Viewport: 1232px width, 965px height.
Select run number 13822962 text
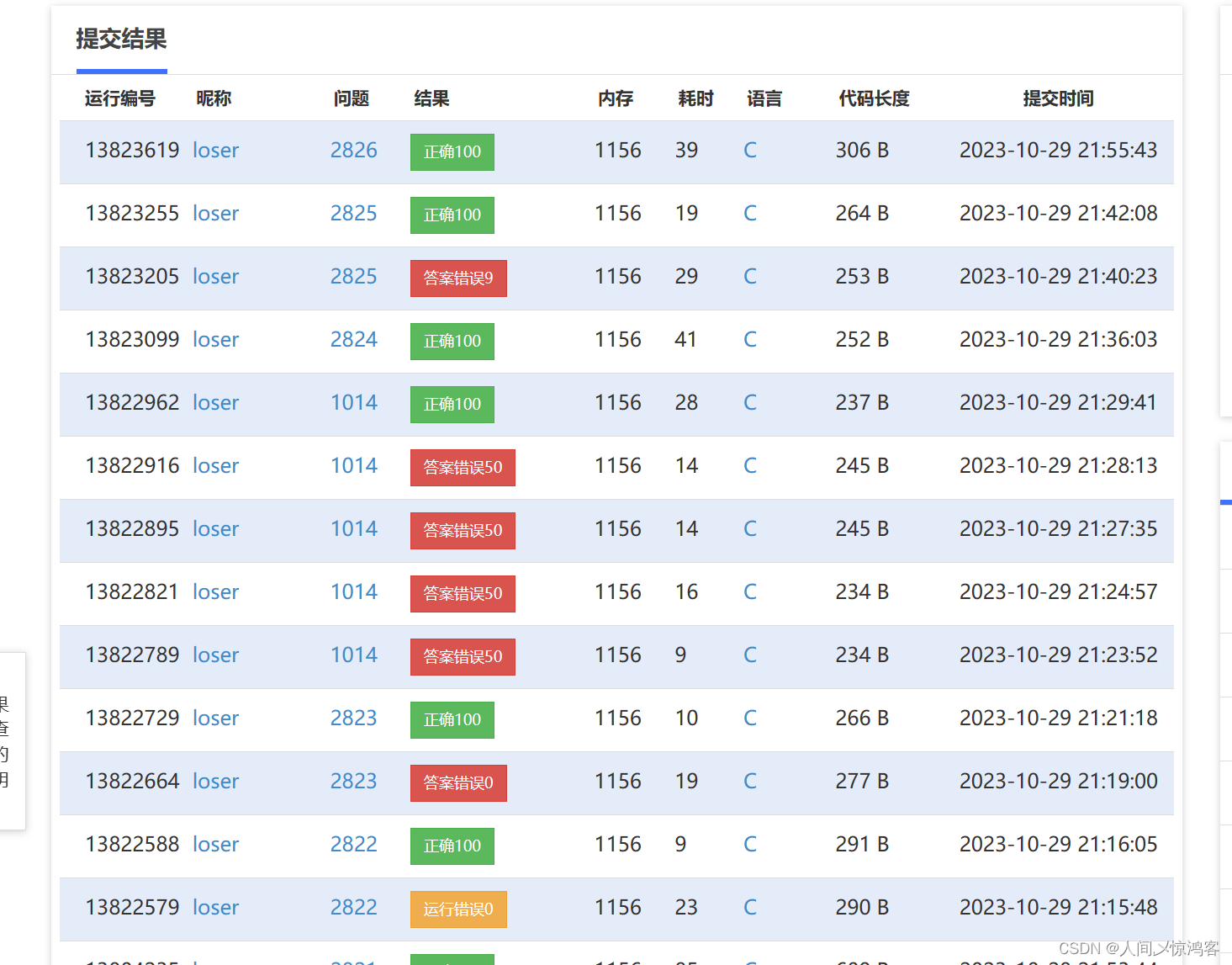click(132, 403)
